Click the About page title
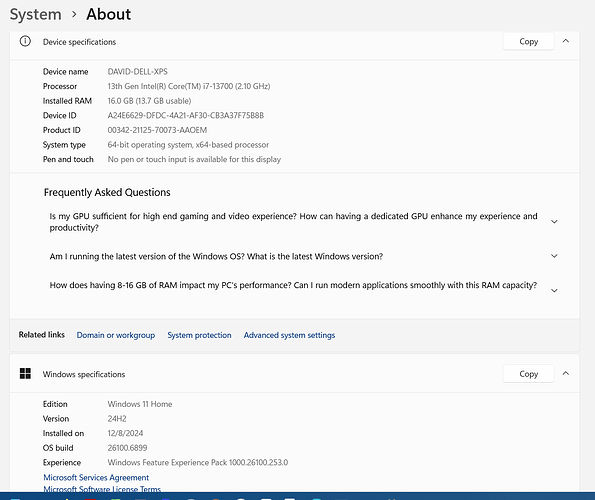 (x=109, y=14)
